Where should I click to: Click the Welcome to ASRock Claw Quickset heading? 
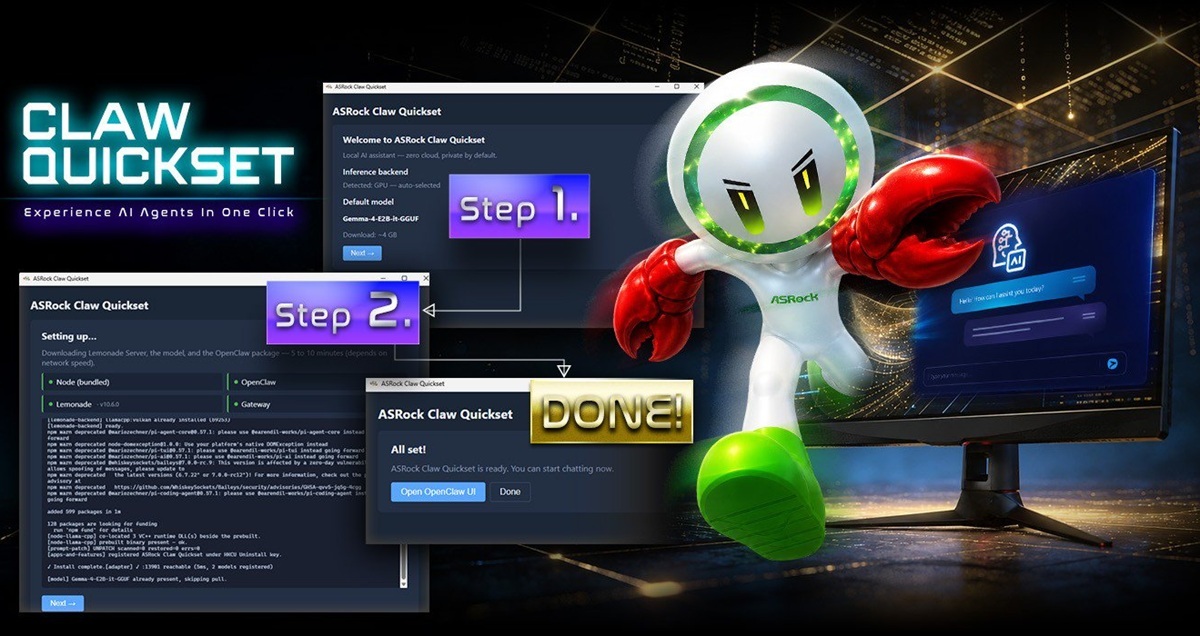tap(414, 140)
